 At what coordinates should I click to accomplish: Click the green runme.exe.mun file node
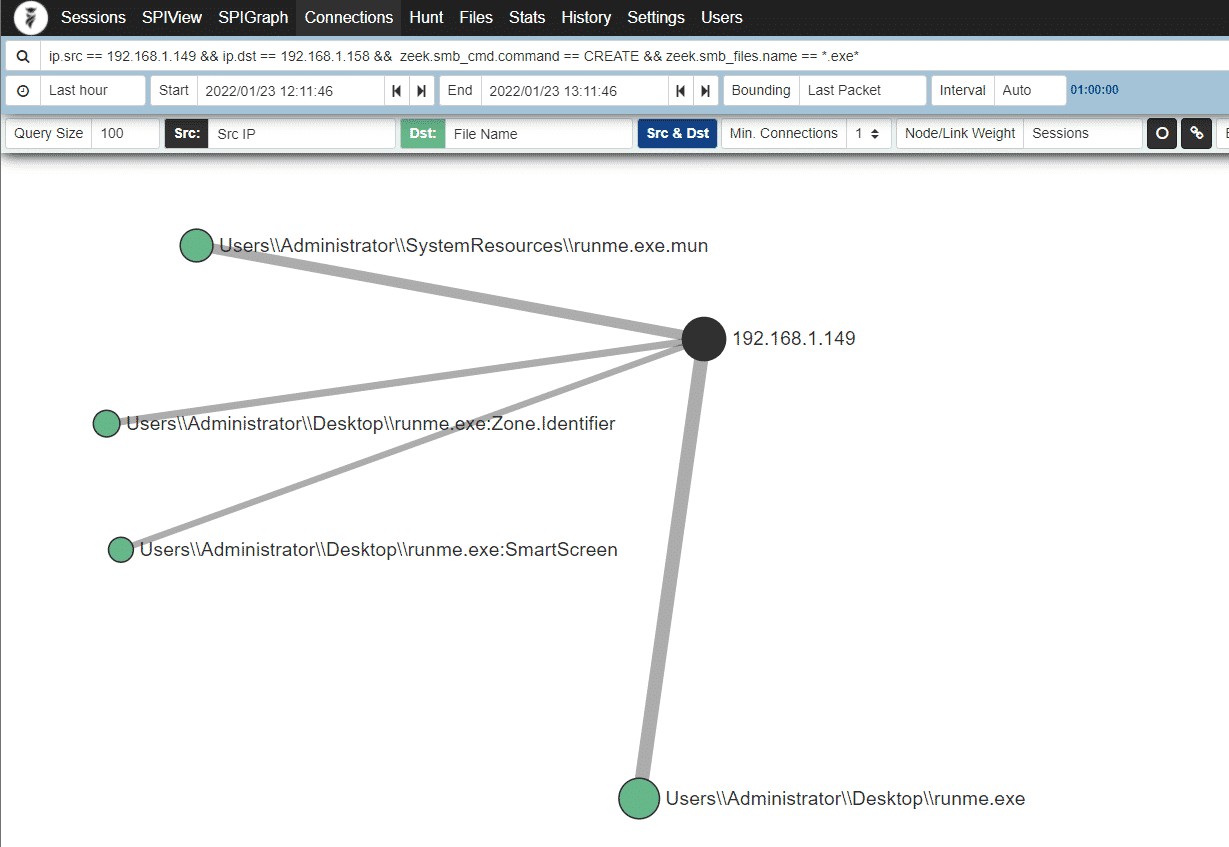[196, 245]
